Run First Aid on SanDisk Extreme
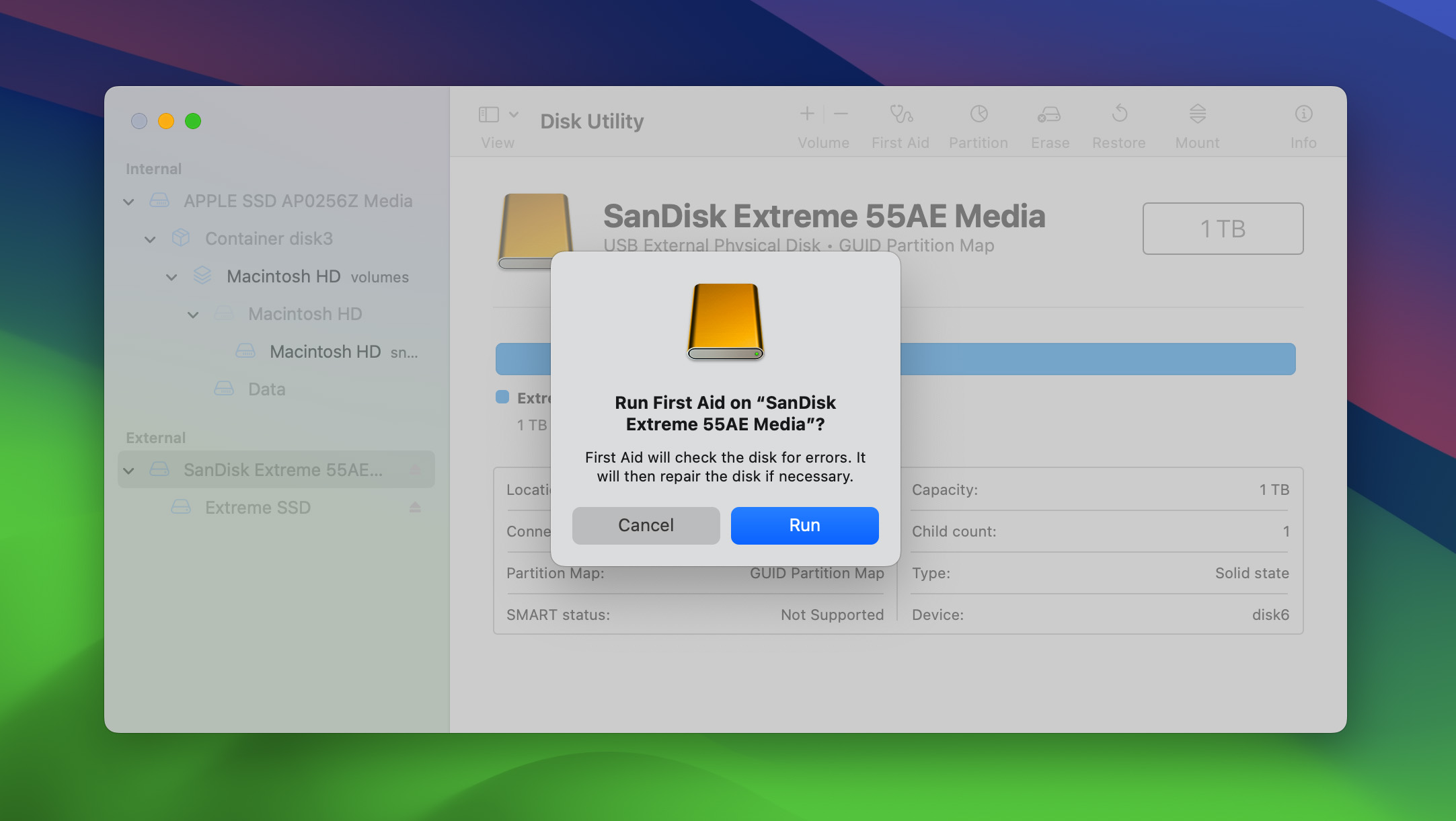1456x821 pixels. coord(805,525)
